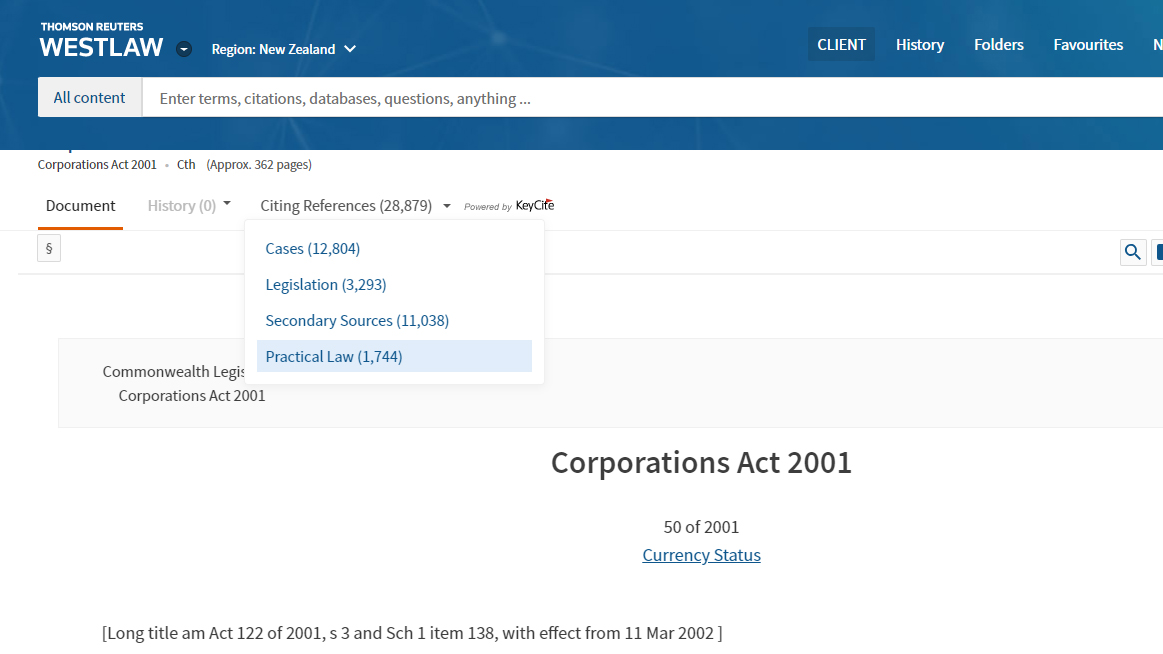Viewport: 1163px width, 654px height.
Task: Switch to the Document tab
Action: 81,206
